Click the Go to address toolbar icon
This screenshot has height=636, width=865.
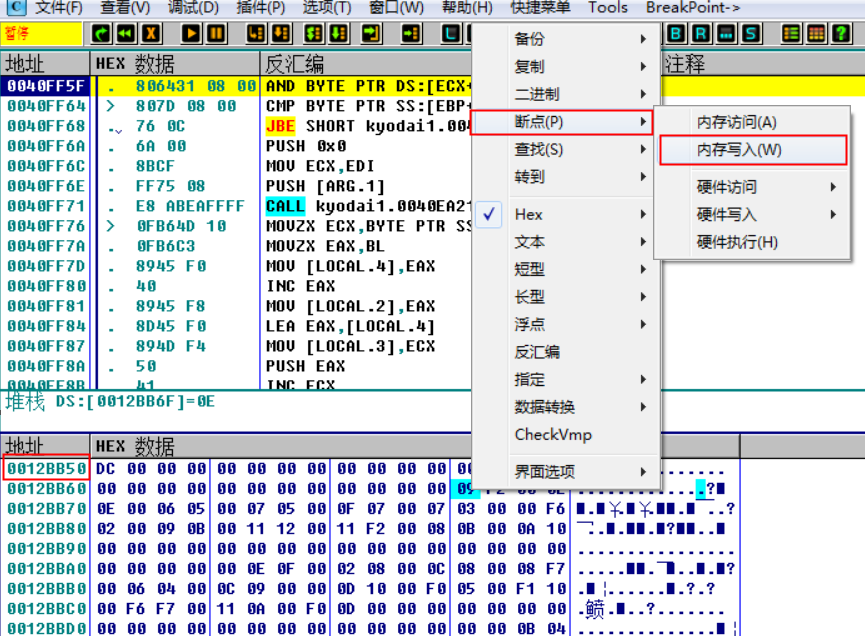coord(412,34)
